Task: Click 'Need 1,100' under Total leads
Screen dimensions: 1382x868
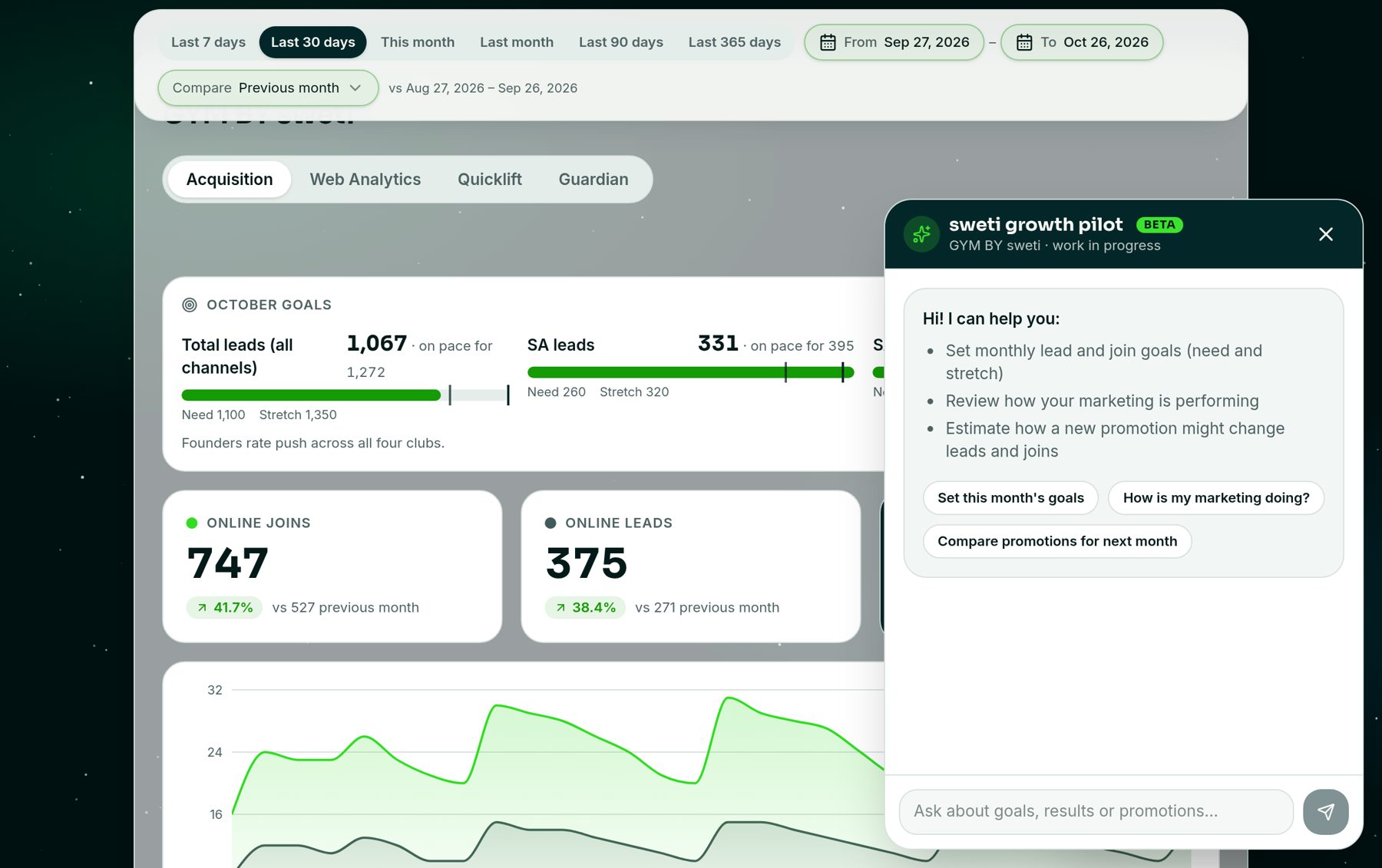Action: (213, 415)
